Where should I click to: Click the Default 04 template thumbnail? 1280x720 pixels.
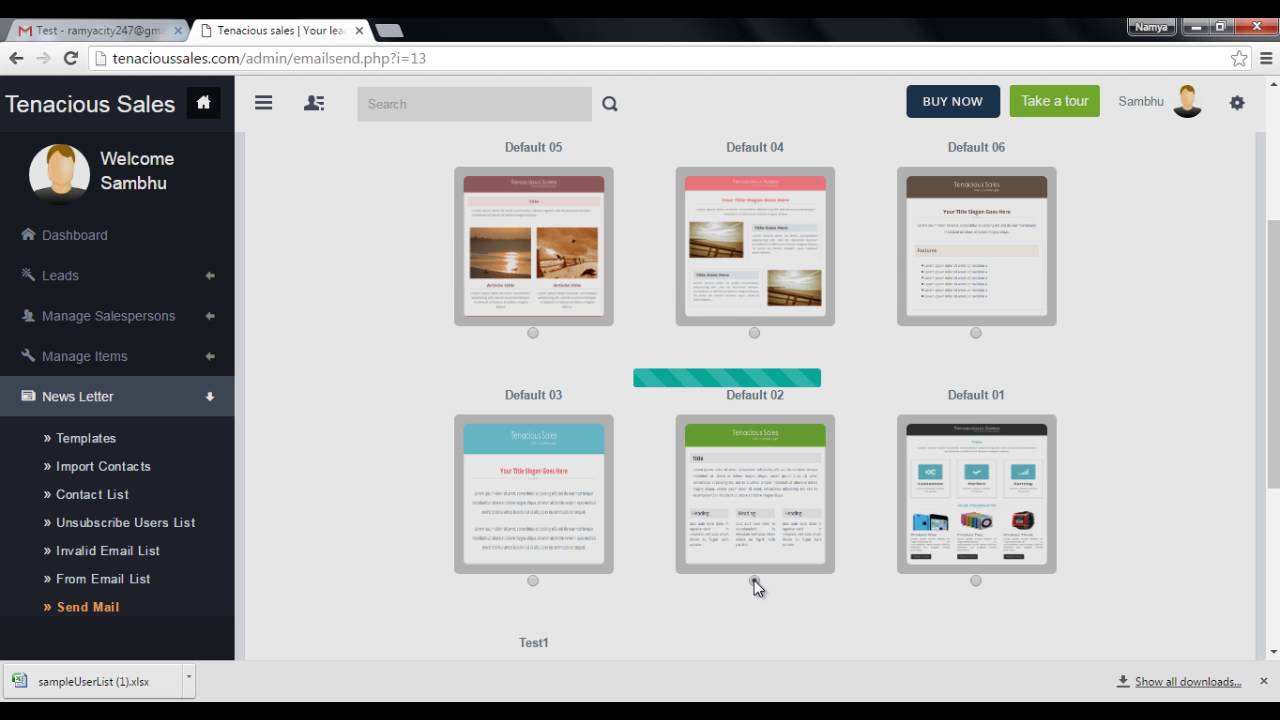pos(755,246)
